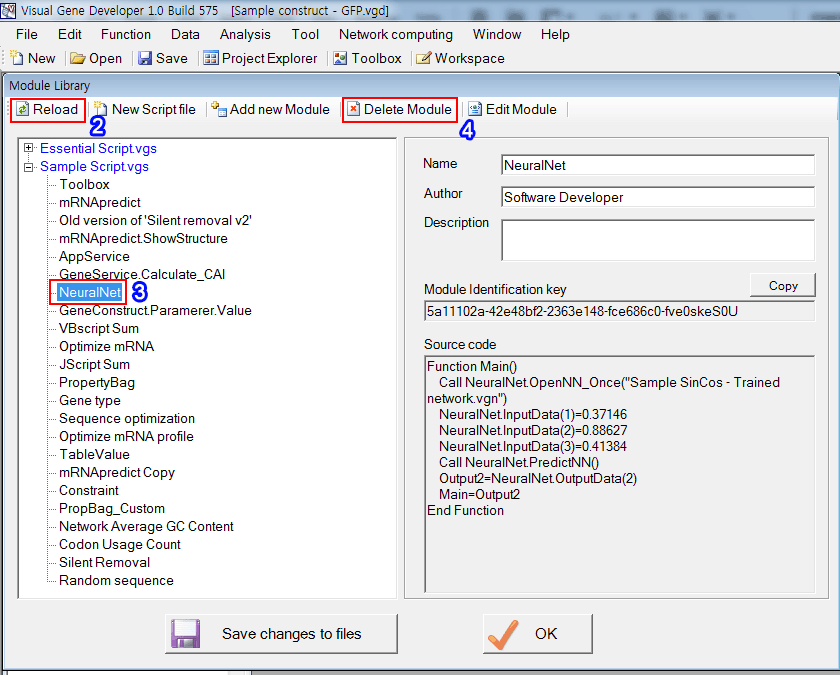The image size is (840, 675).
Task: Click the Save floppy disk icon
Action: tap(145, 58)
